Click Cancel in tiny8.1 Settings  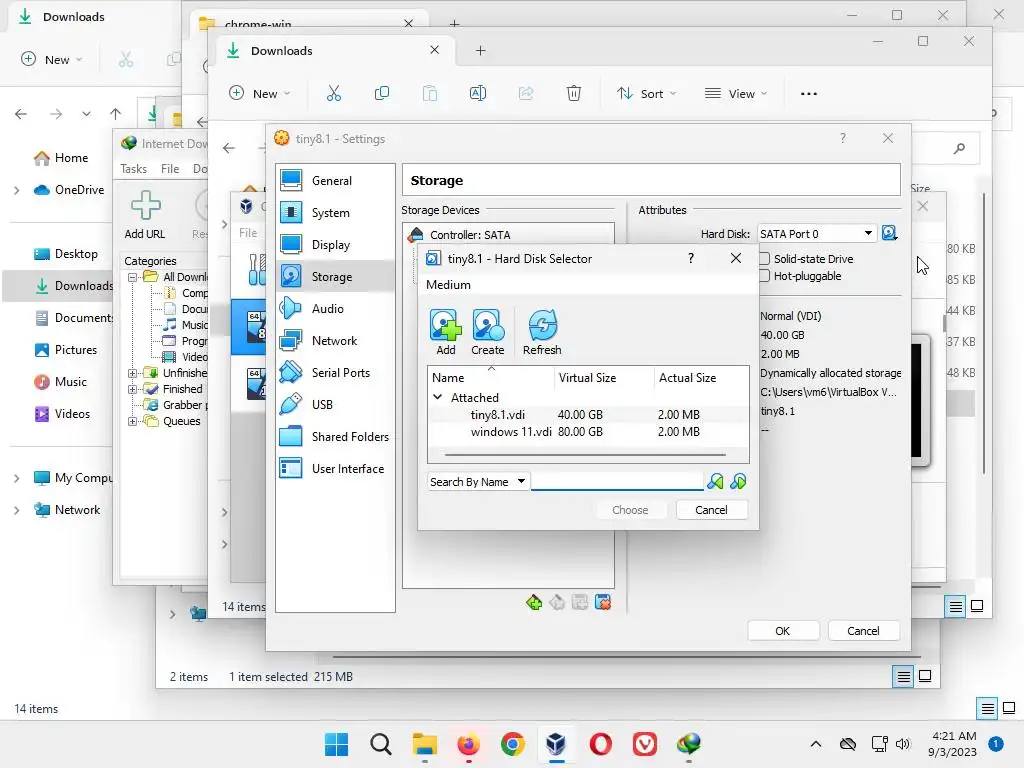[x=863, y=631]
